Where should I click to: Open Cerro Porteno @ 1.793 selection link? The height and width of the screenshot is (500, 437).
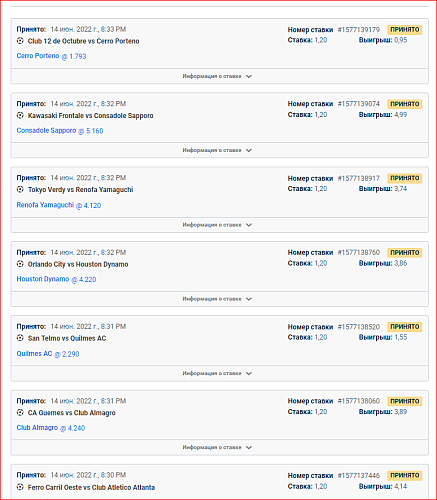[51, 56]
